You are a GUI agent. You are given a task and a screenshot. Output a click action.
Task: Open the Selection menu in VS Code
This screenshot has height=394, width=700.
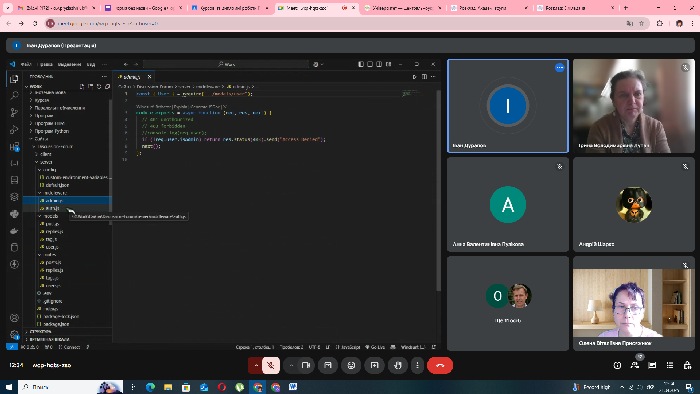coord(70,64)
